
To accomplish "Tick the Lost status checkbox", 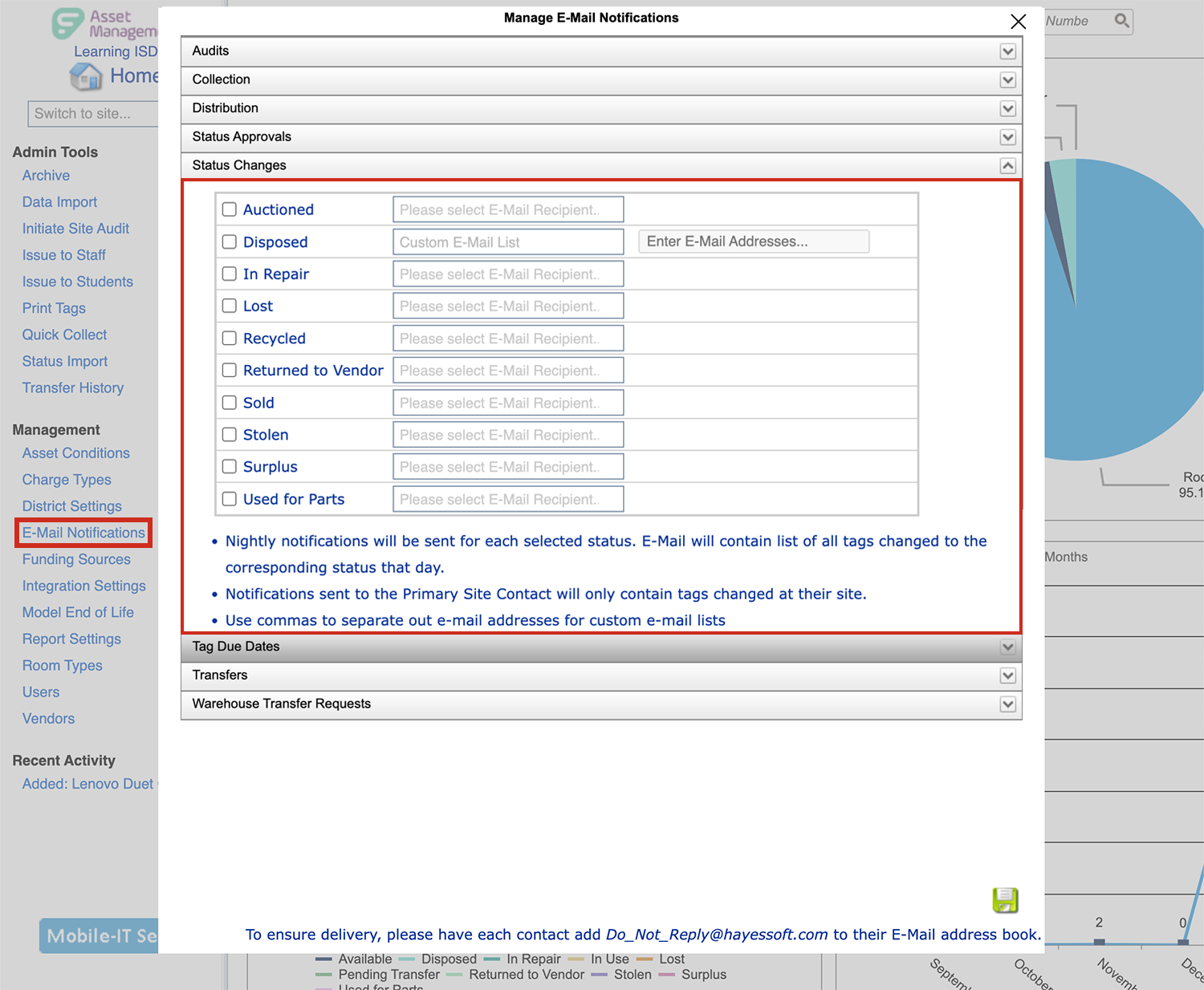I will (230, 306).
